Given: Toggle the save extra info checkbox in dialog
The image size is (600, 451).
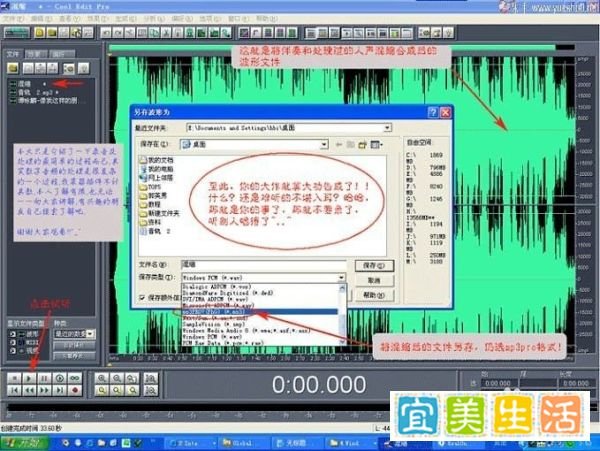Looking at the screenshot, I should click(x=142, y=297).
